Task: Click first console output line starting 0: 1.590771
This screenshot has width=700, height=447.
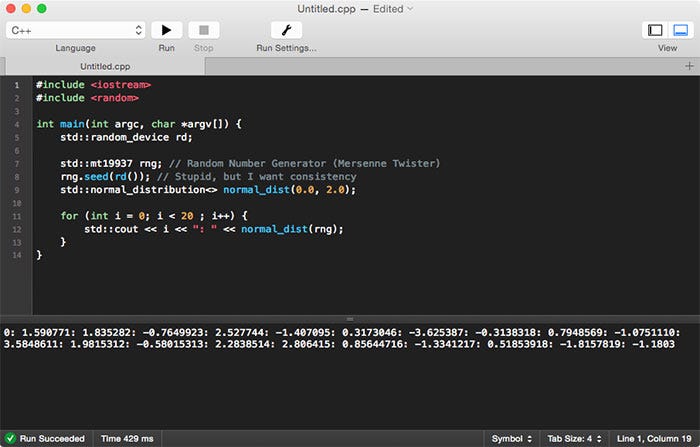Action: (342, 333)
